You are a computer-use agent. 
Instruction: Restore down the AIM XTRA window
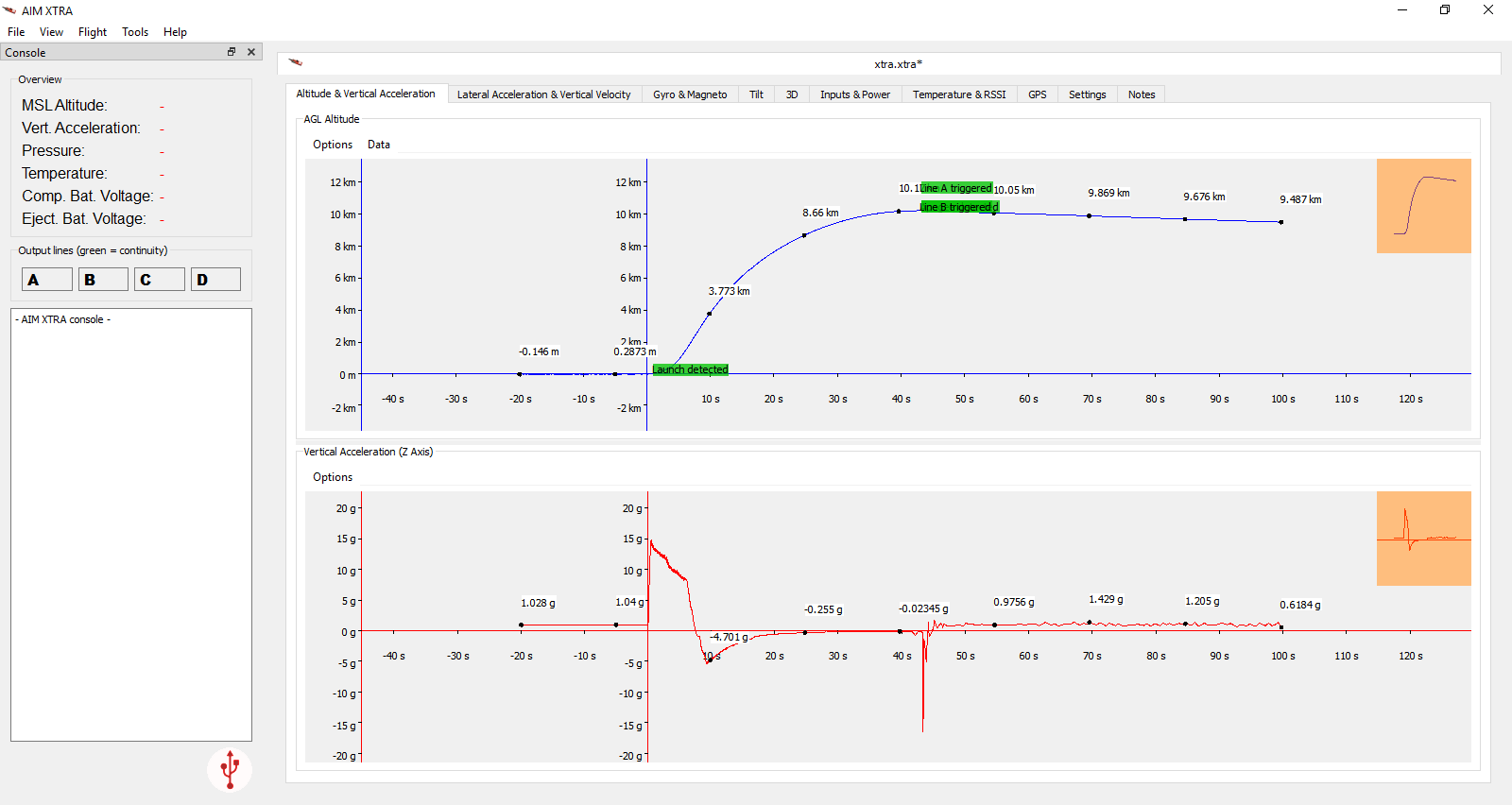1445,9
